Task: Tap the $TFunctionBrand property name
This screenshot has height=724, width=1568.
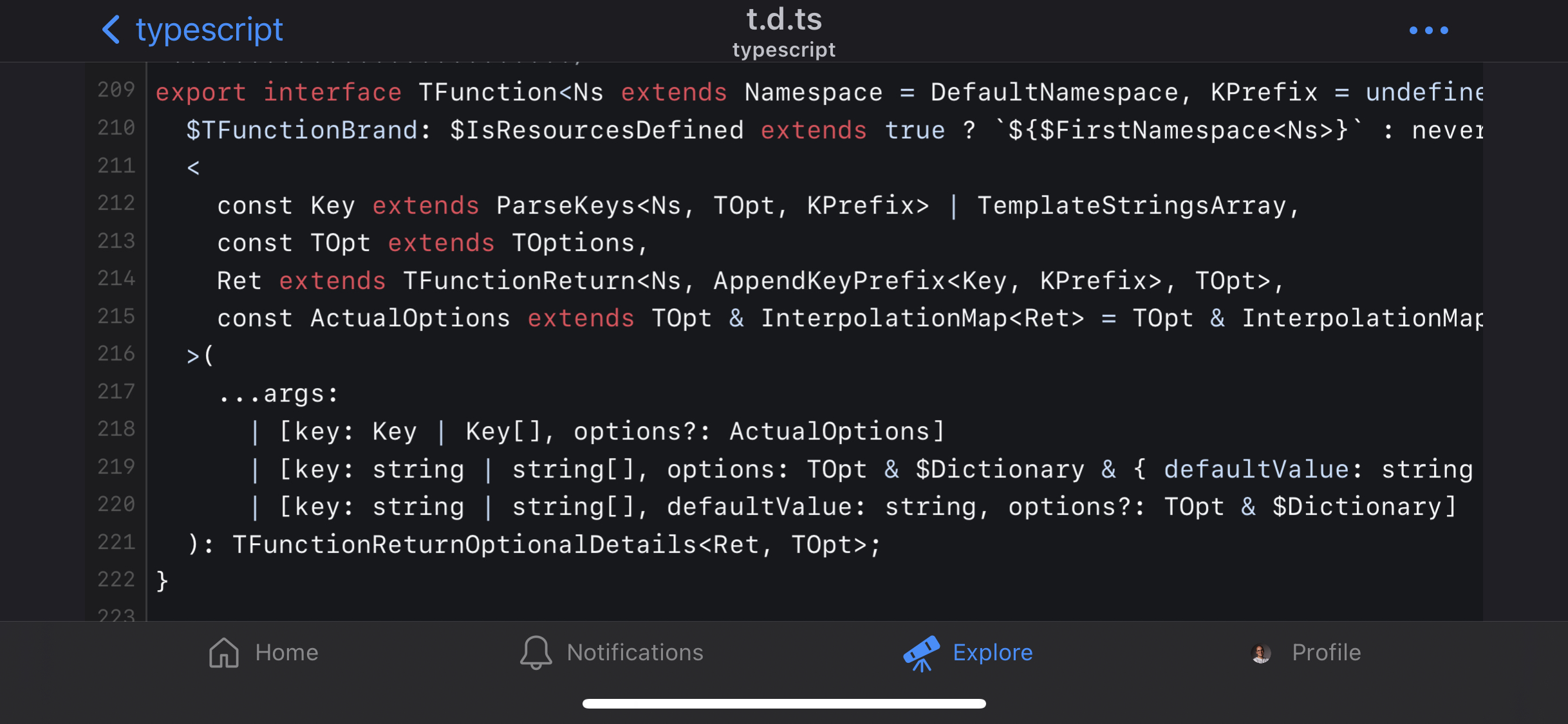Action: (x=302, y=130)
